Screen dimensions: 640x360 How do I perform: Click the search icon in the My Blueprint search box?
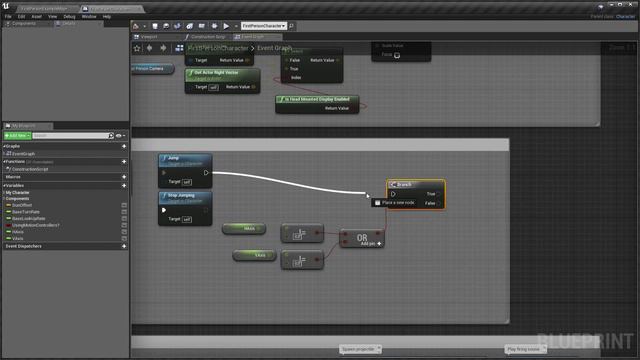point(111,136)
